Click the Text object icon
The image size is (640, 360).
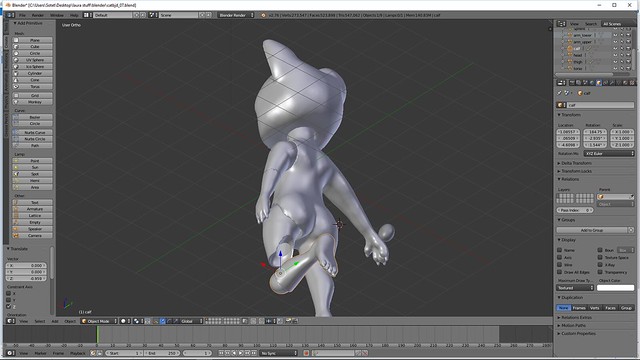click(16, 202)
